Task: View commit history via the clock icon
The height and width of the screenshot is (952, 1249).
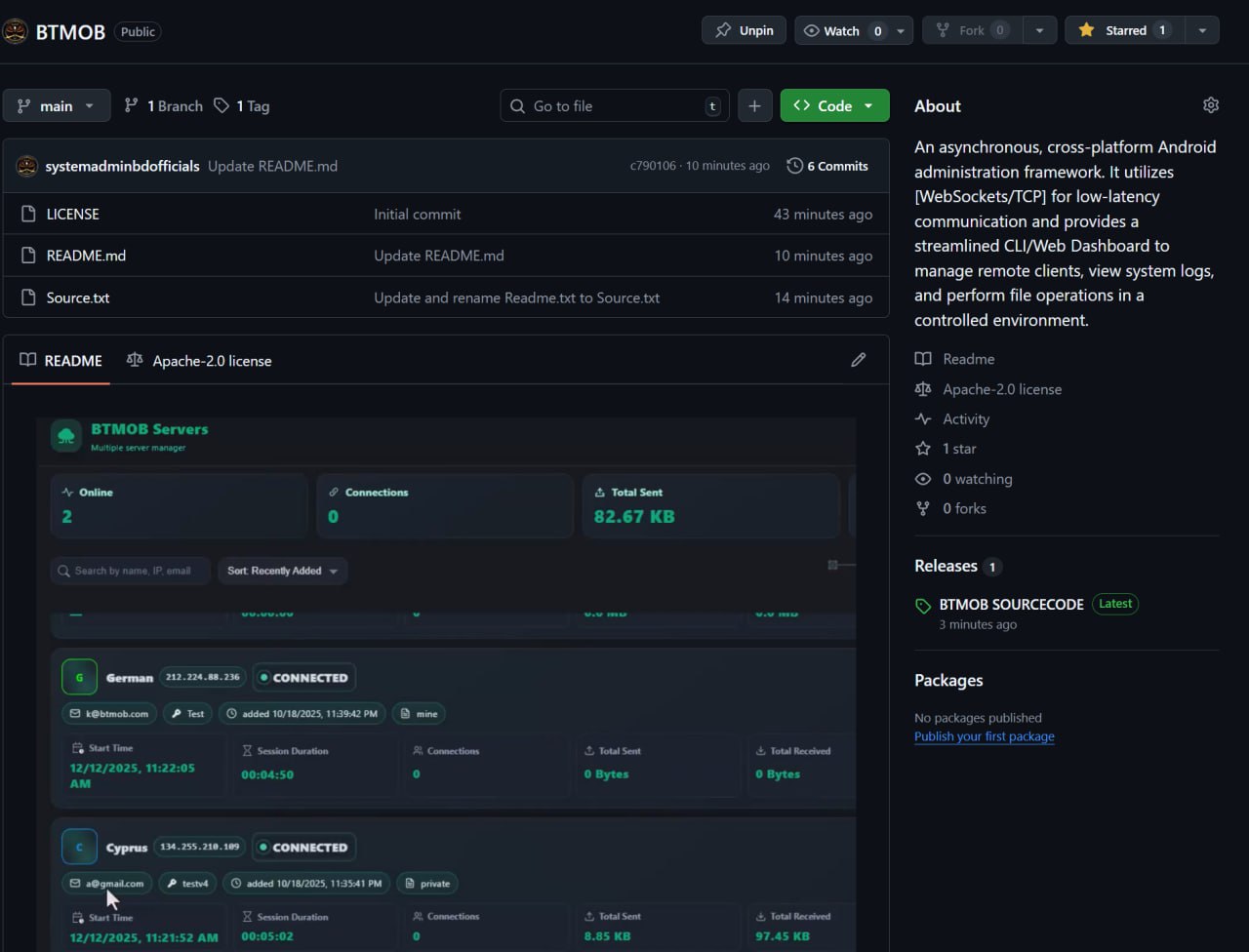Action: (793, 166)
